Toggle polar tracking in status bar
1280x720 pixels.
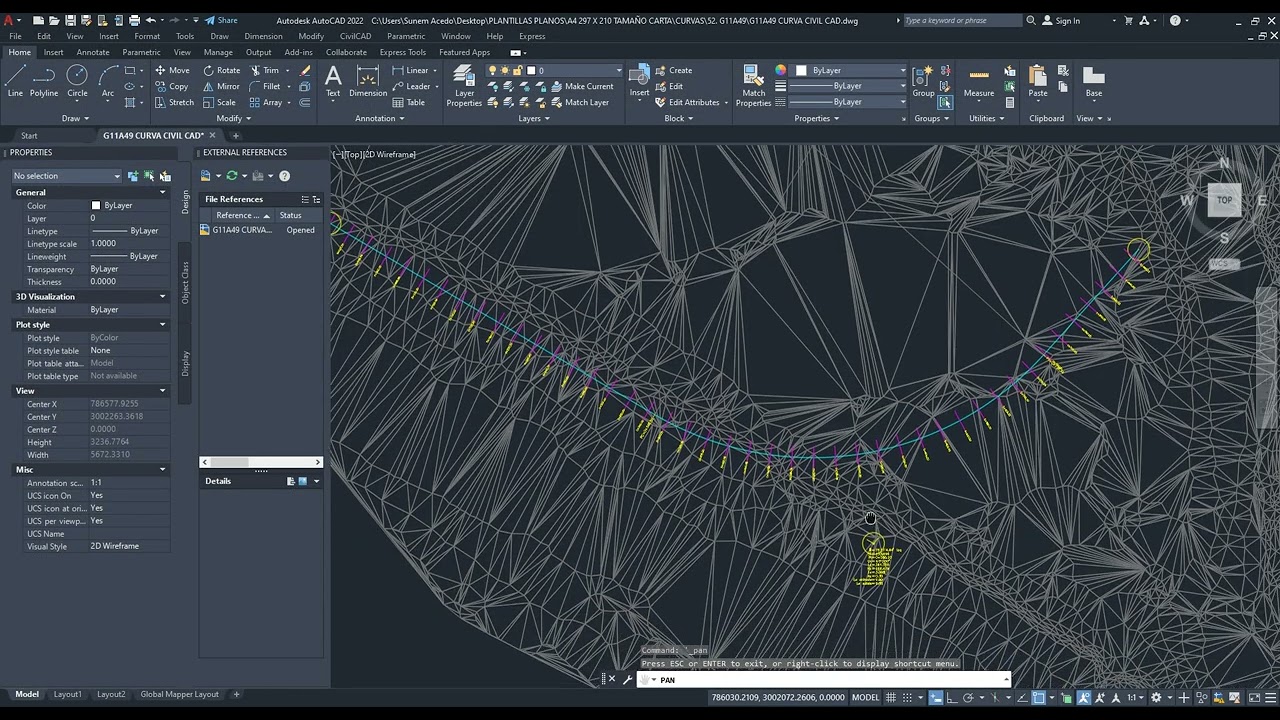[968, 697]
